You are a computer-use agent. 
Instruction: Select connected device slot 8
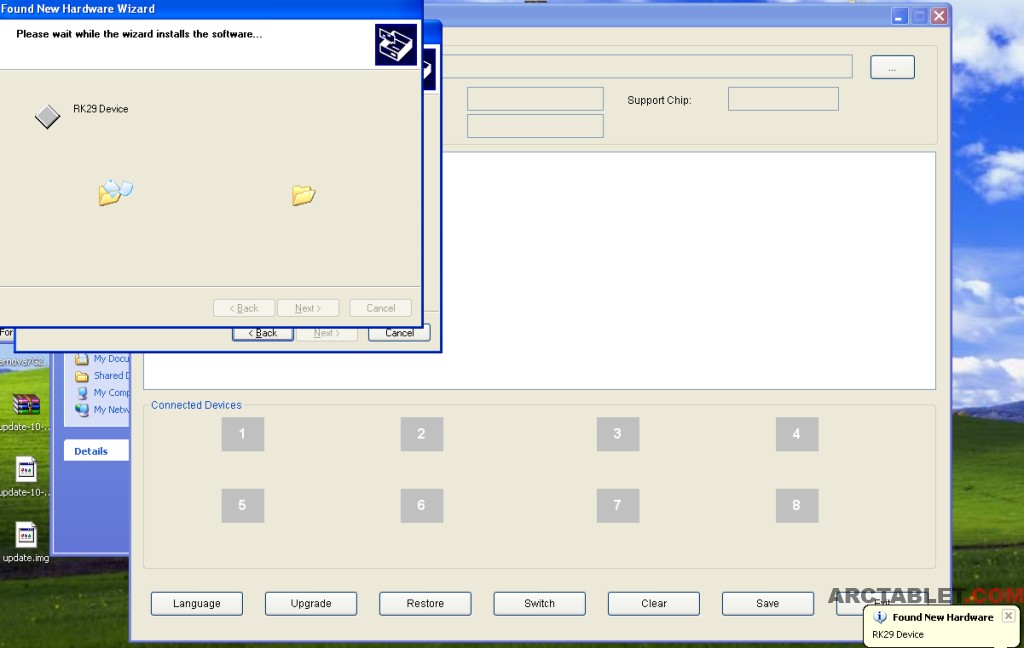click(797, 506)
